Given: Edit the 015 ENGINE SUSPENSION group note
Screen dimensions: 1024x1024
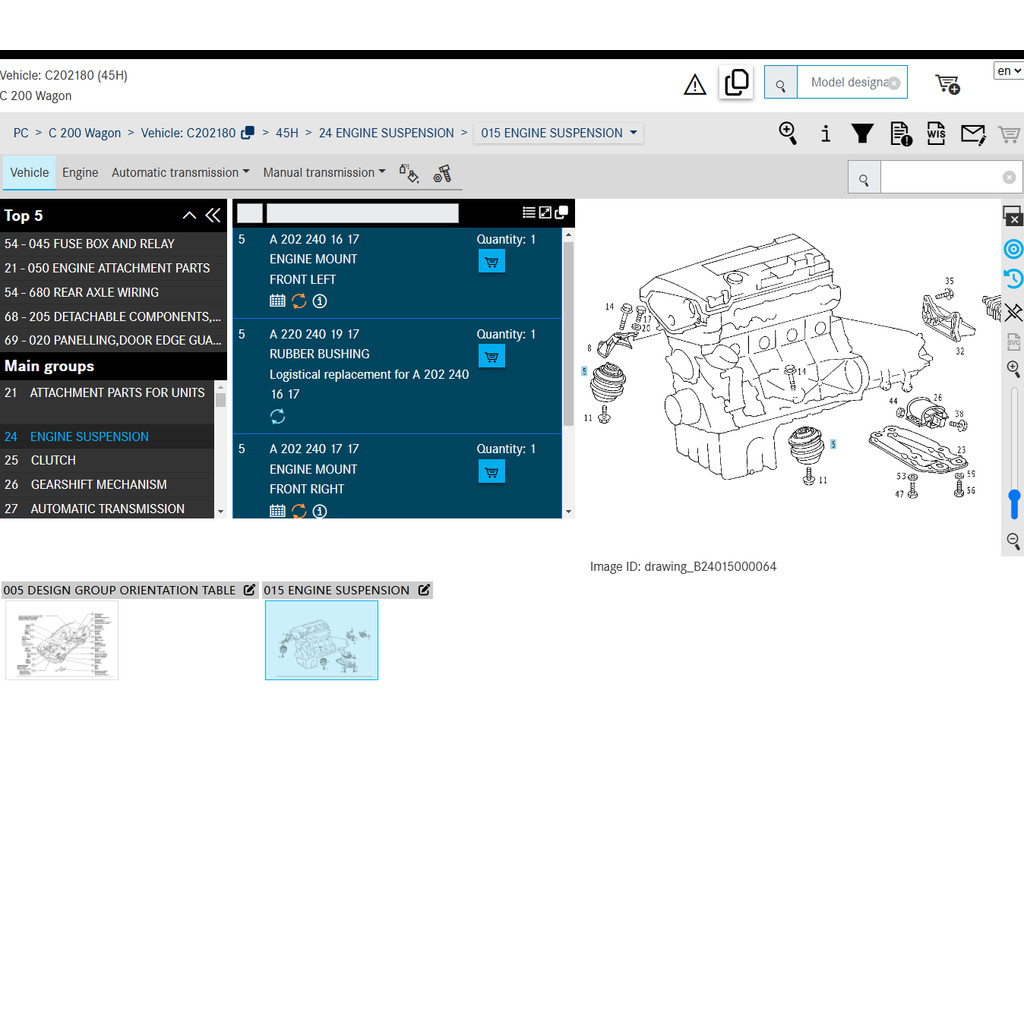Looking at the screenshot, I should pyautogui.click(x=424, y=590).
